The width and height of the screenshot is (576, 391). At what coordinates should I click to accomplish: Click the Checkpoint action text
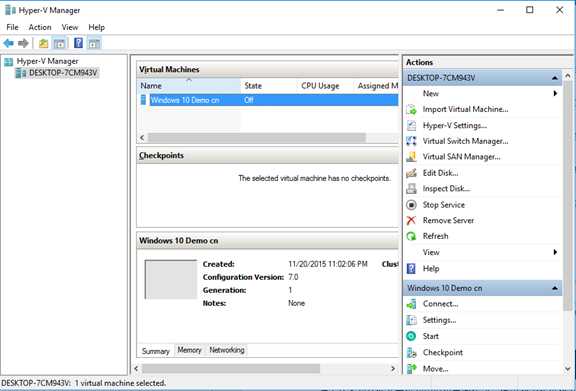tap(443, 352)
